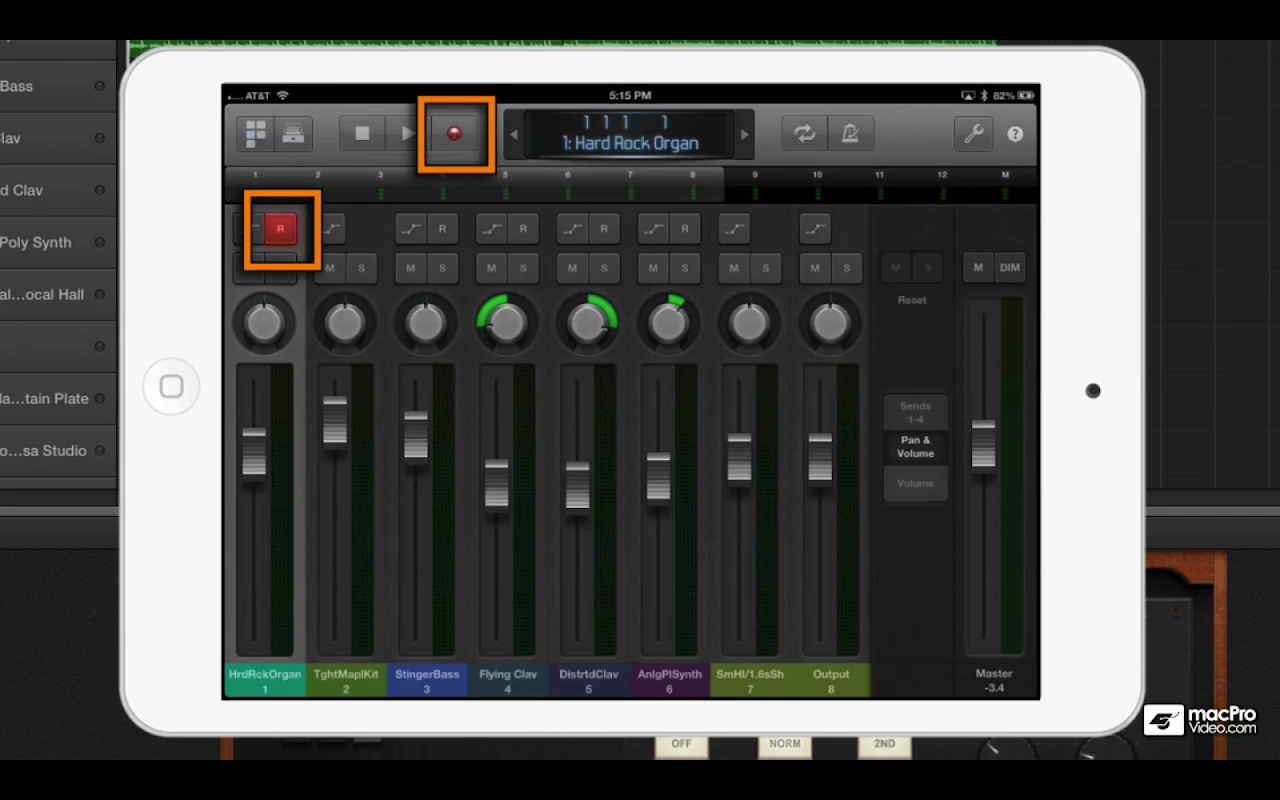
Task: Open automation mode on StingerBass channel
Action: [411, 229]
